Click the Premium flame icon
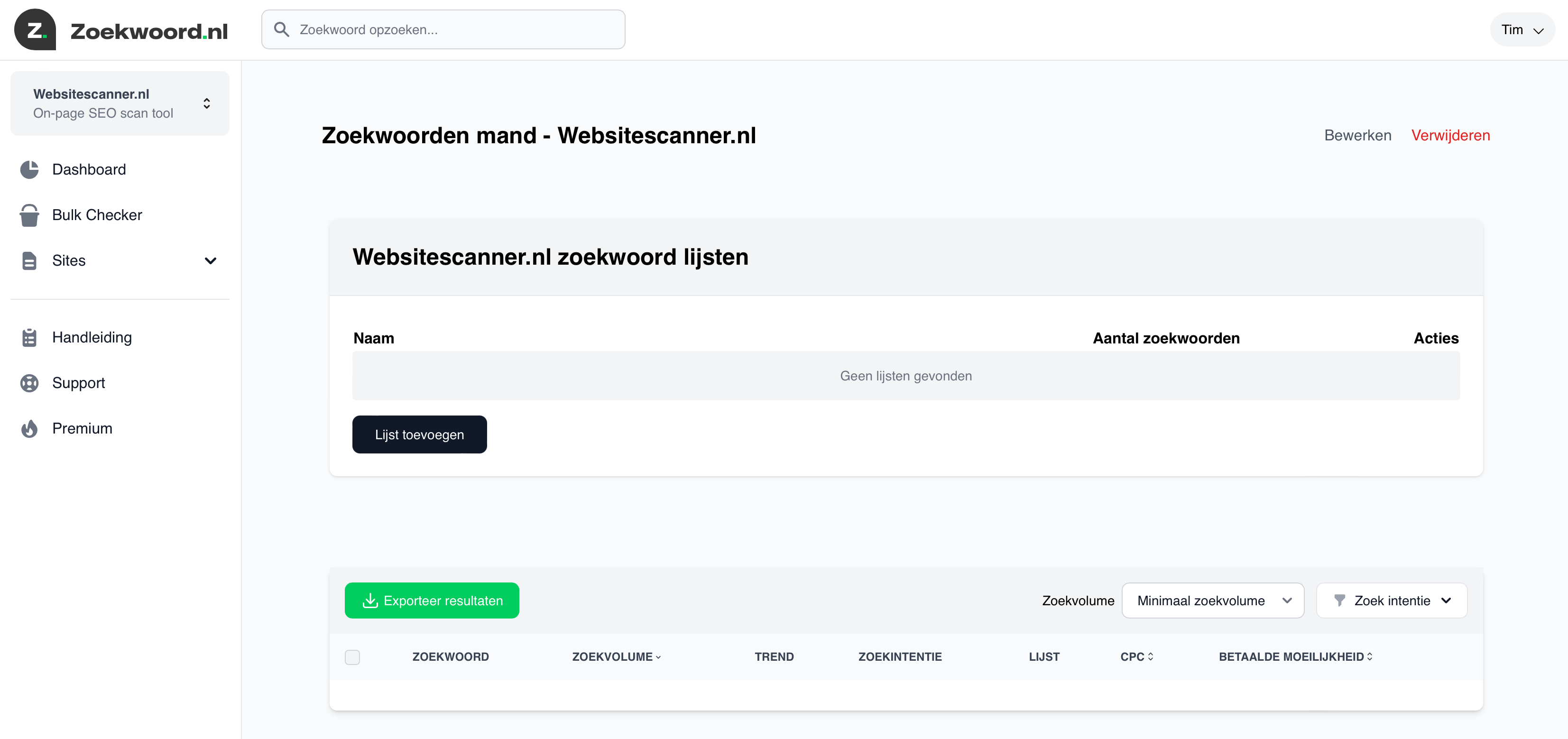 pos(30,428)
